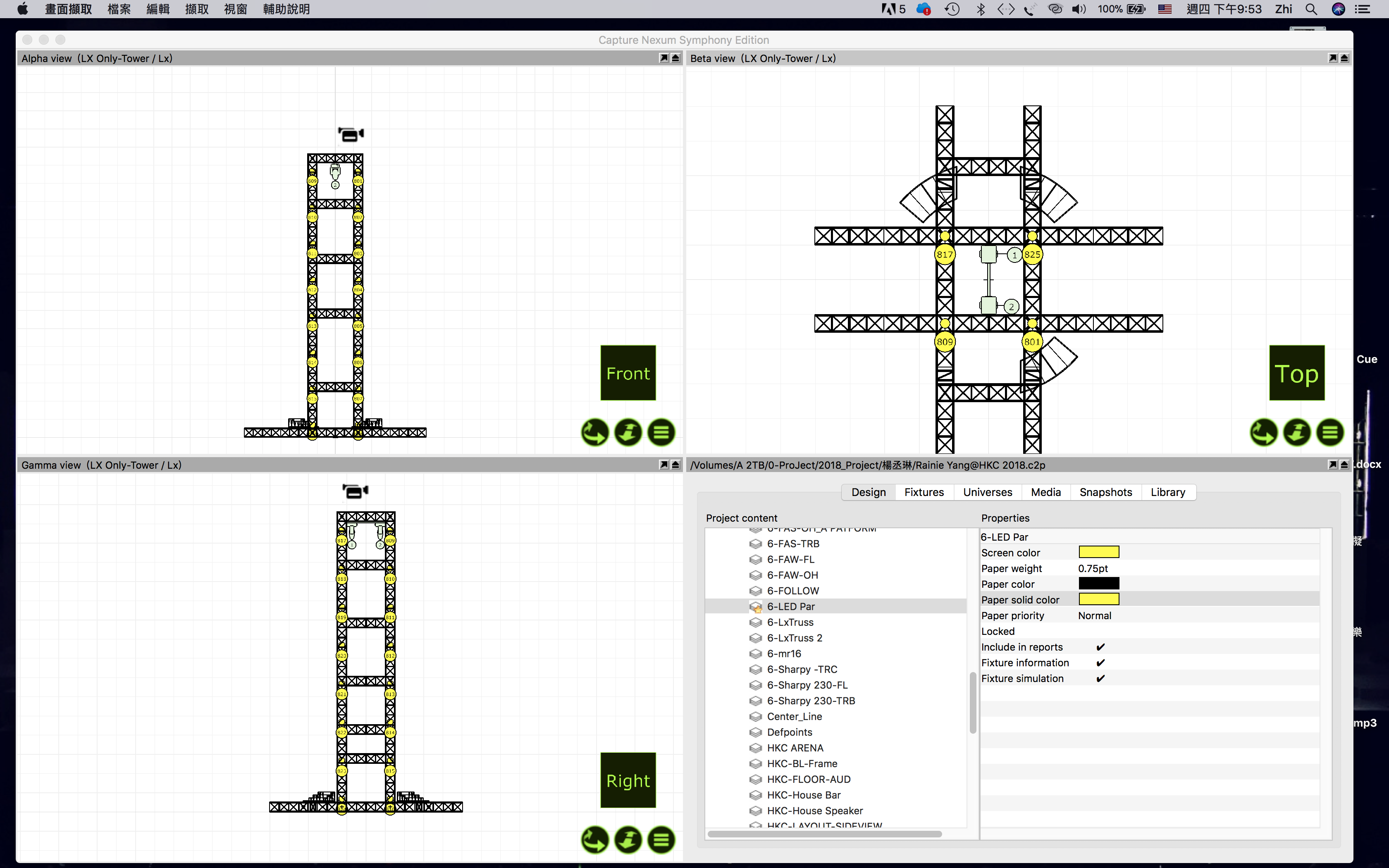Toggle the Fixture information checkmark

[x=1100, y=663]
